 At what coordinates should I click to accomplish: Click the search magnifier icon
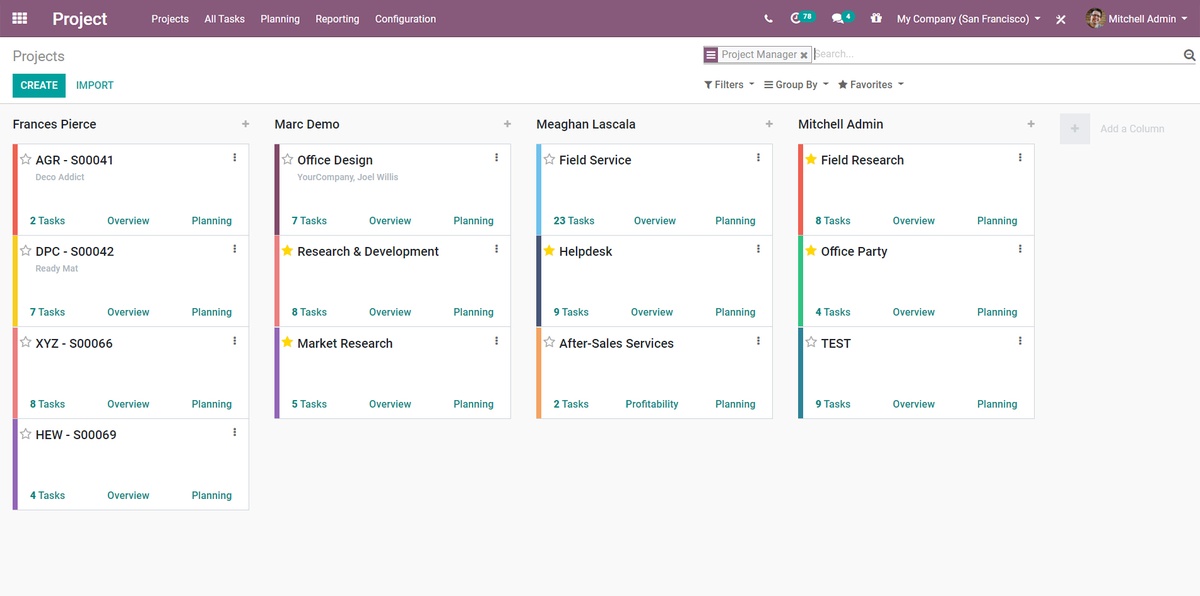click(x=1188, y=55)
